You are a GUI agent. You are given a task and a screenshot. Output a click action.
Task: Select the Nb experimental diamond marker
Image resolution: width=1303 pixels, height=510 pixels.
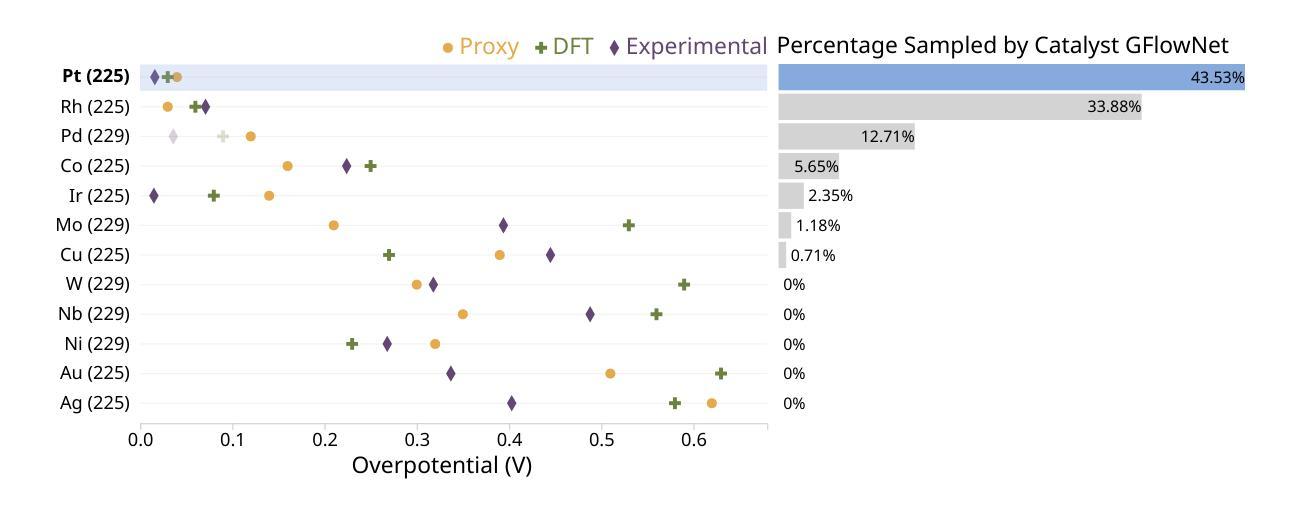[x=590, y=314]
